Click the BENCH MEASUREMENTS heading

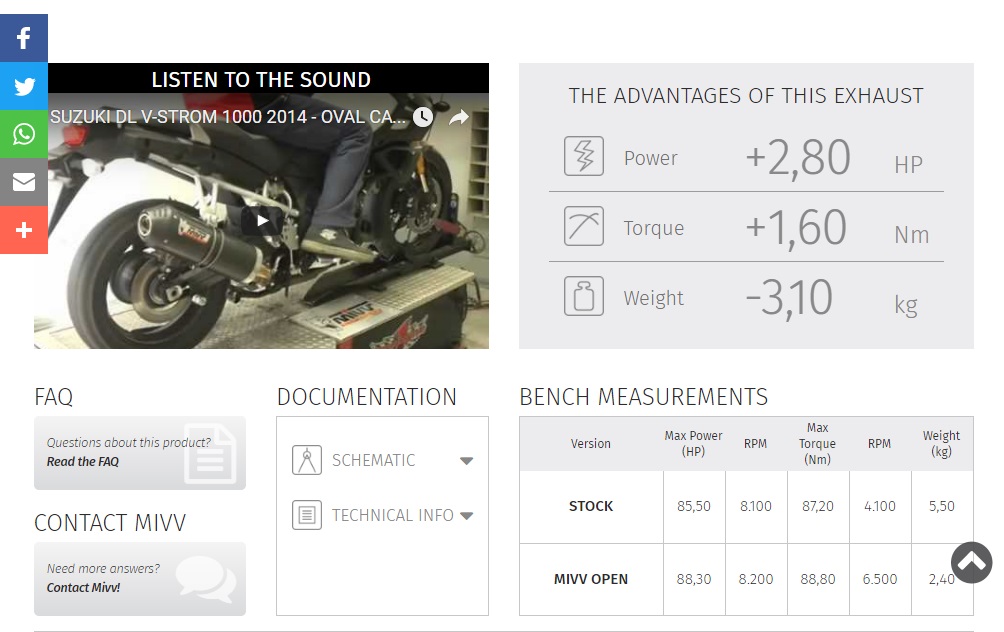pos(644,397)
